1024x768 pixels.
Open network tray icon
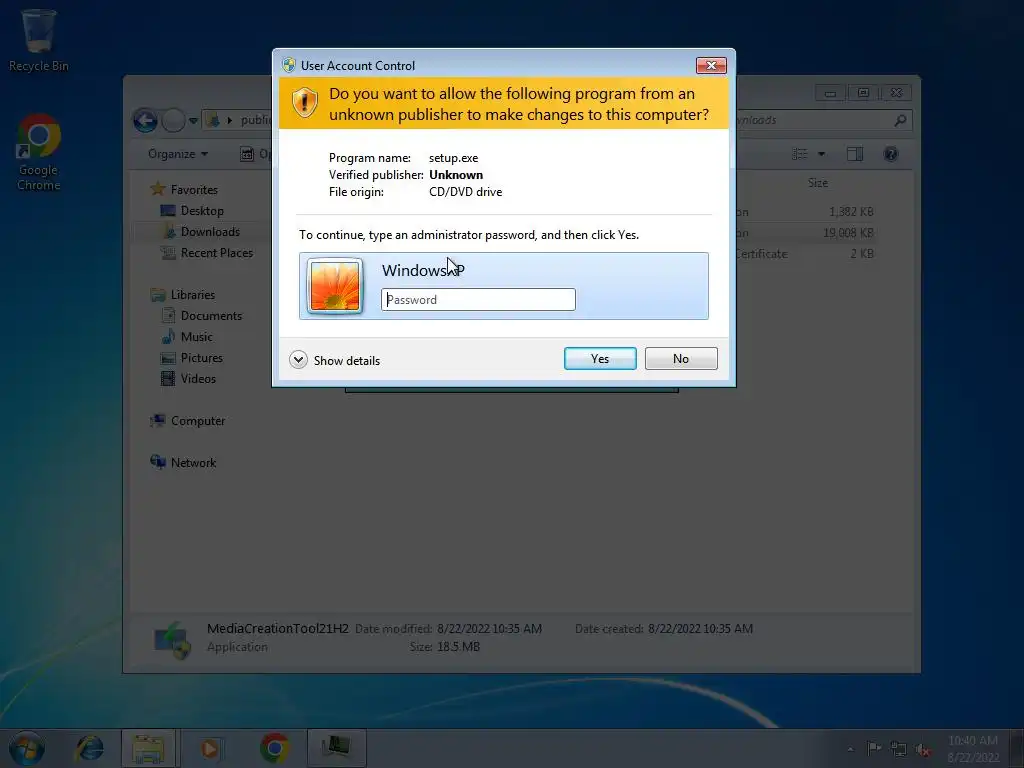899,749
